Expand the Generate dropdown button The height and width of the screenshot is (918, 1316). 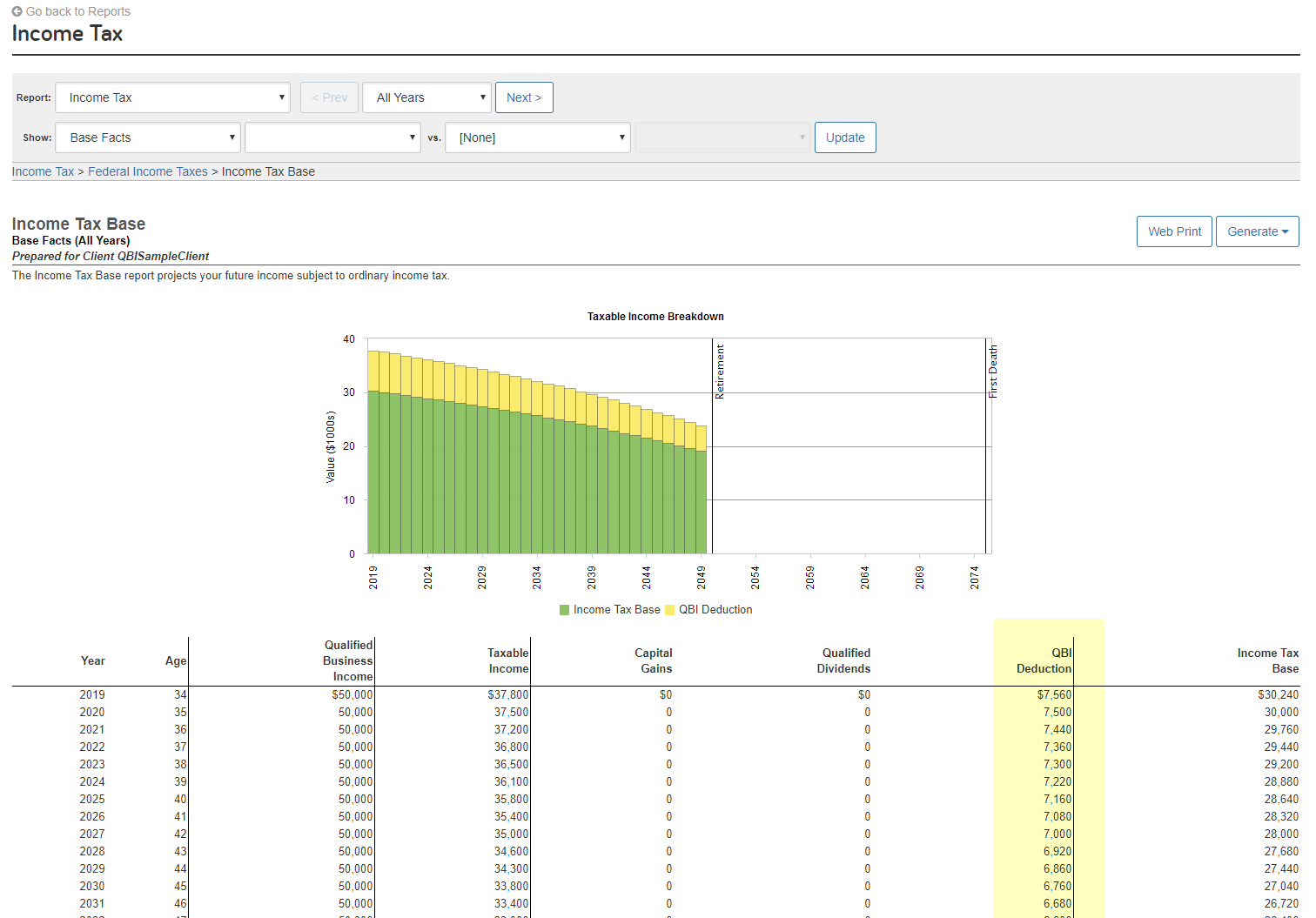1258,231
